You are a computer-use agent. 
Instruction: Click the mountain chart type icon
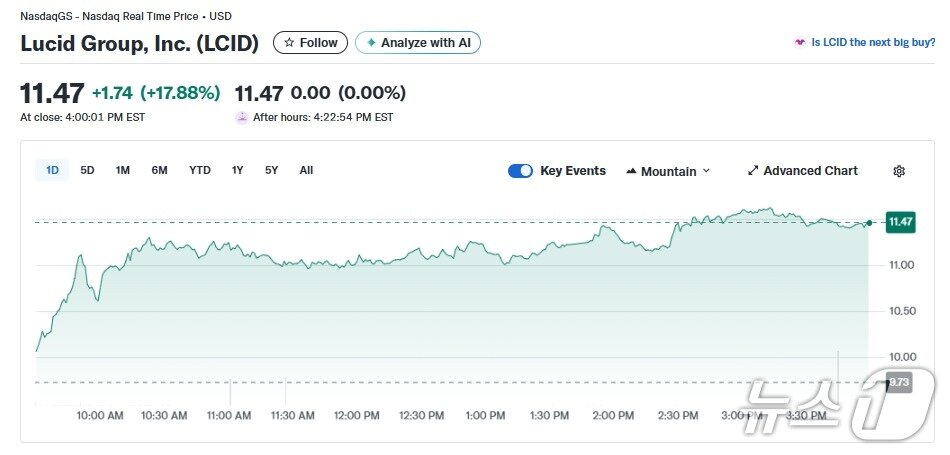point(631,171)
